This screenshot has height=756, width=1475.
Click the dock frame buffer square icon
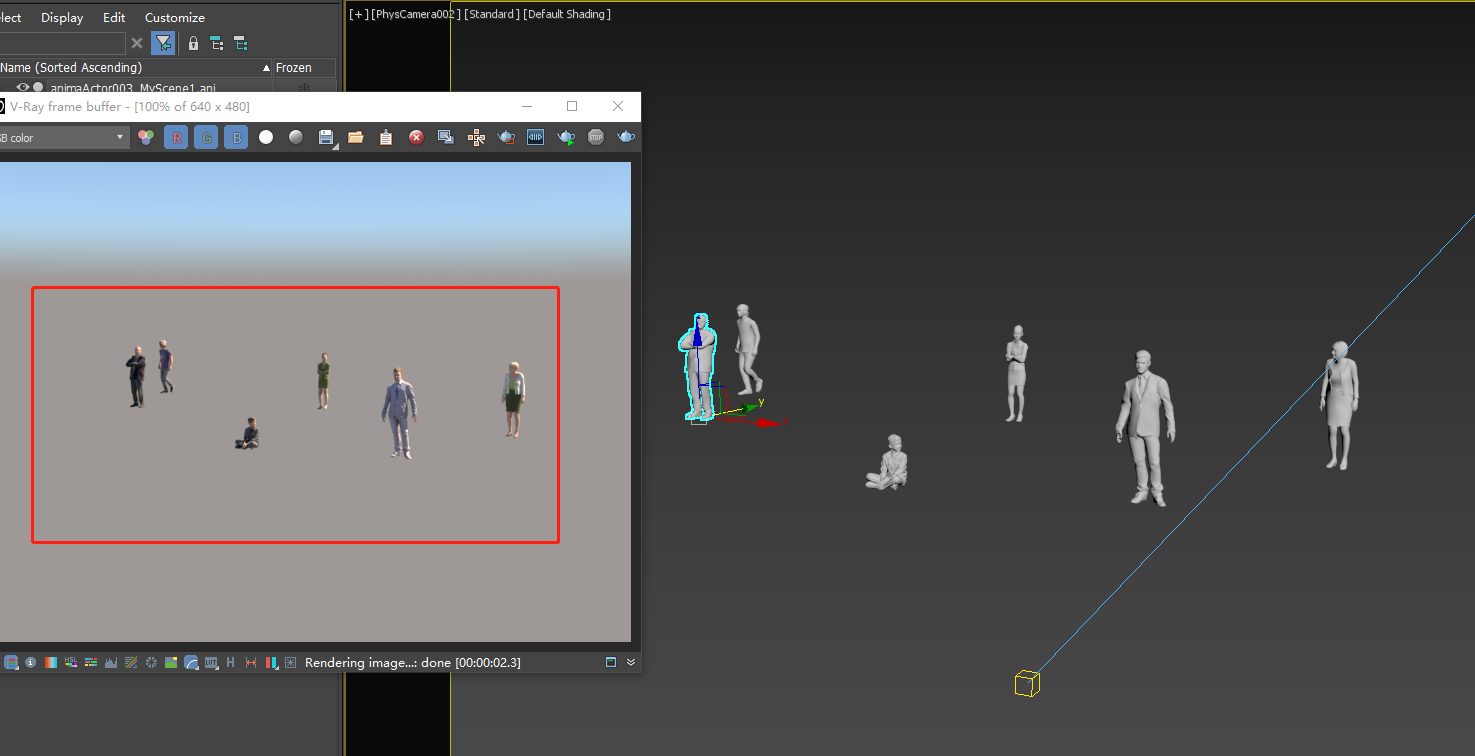611,662
